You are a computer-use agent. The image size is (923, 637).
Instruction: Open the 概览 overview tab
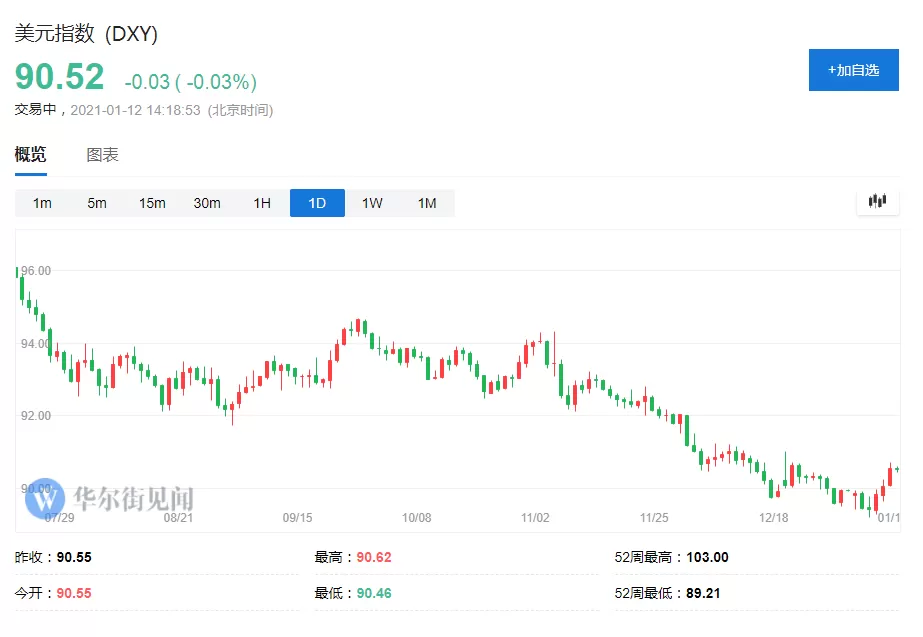point(31,155)
